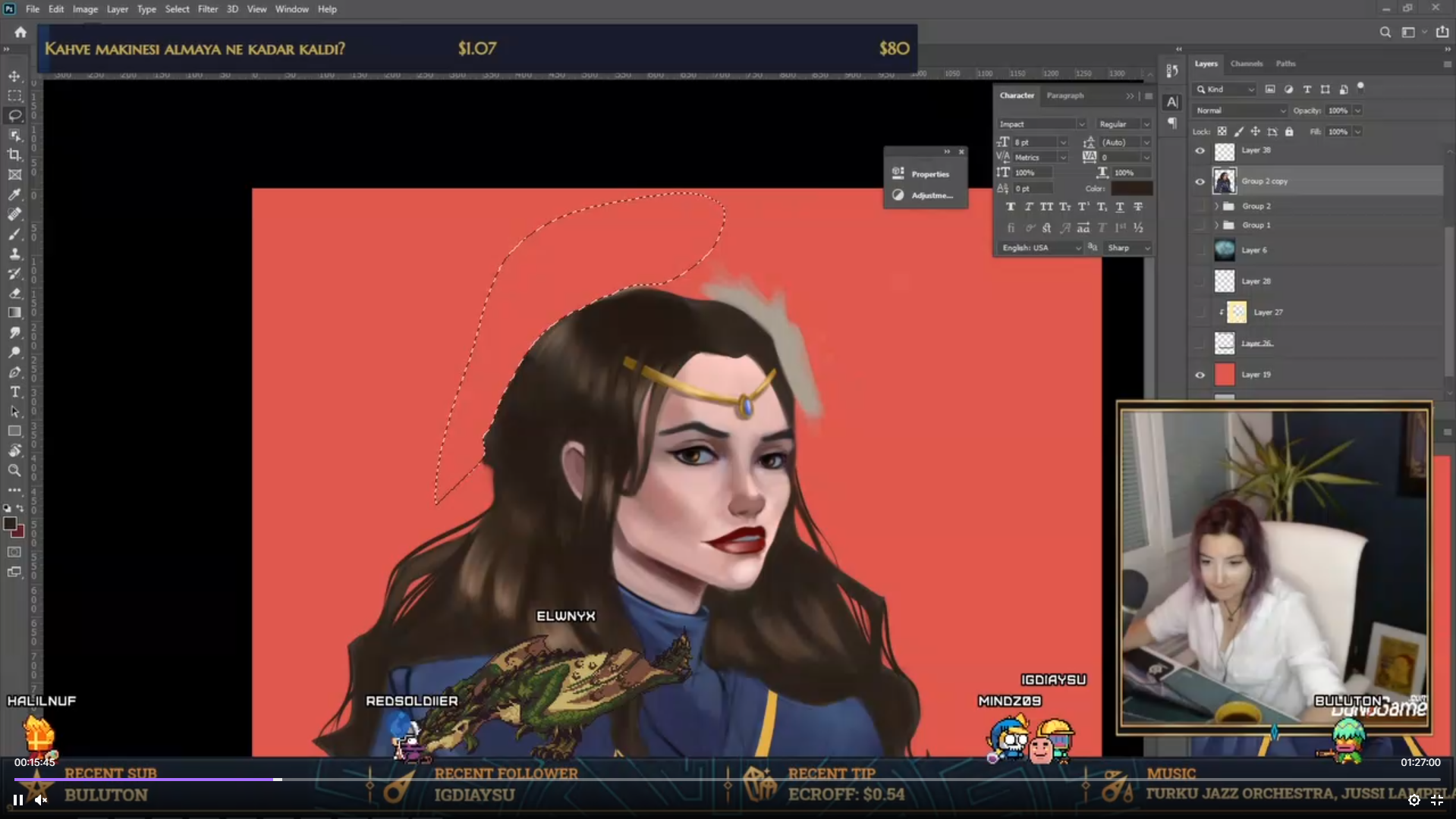1456x819 pixels.
Task: Show Layer 6 visibility box
Action: point(1200,250)
